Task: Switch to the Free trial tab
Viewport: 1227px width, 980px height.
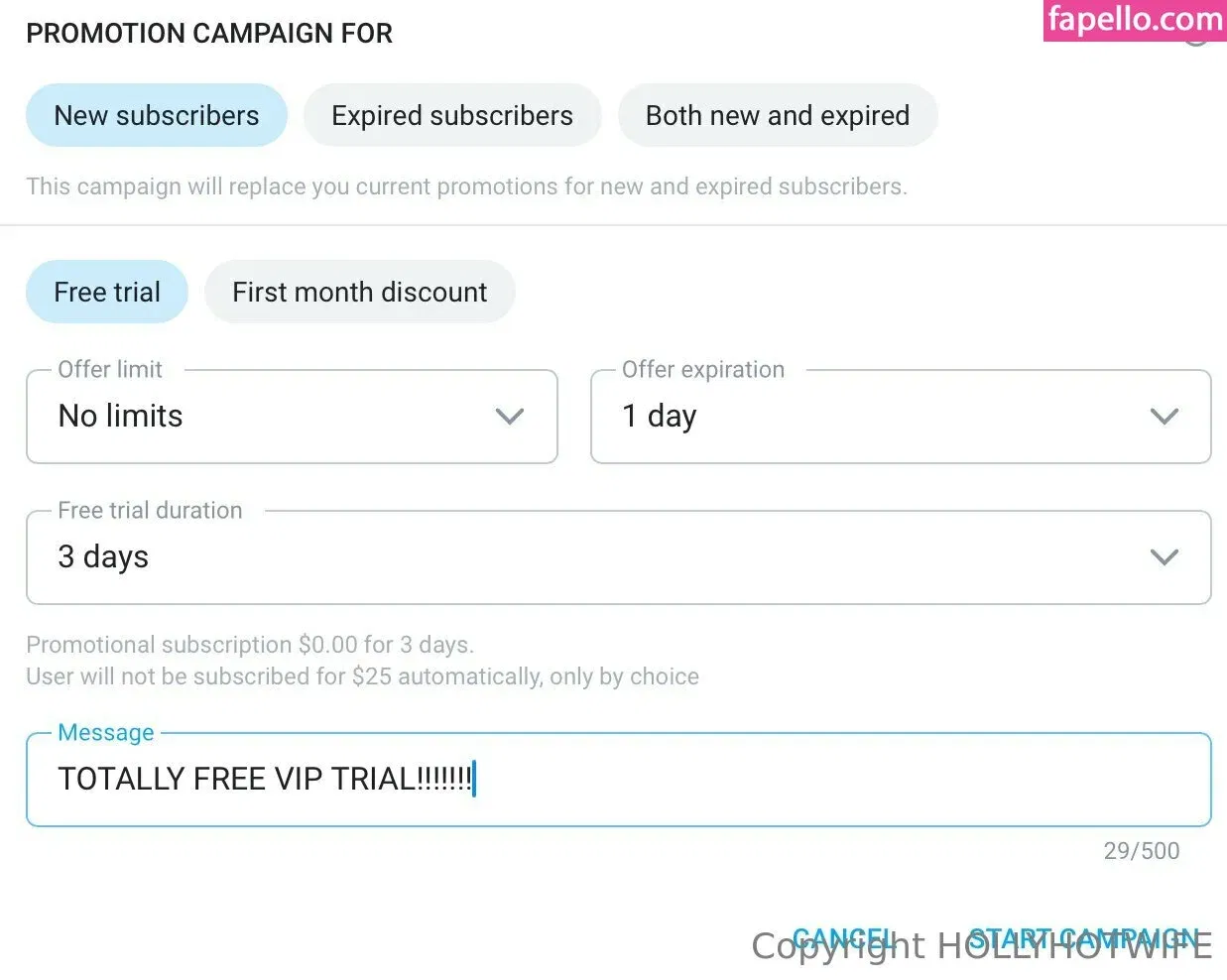Action: tap(107, 293)
